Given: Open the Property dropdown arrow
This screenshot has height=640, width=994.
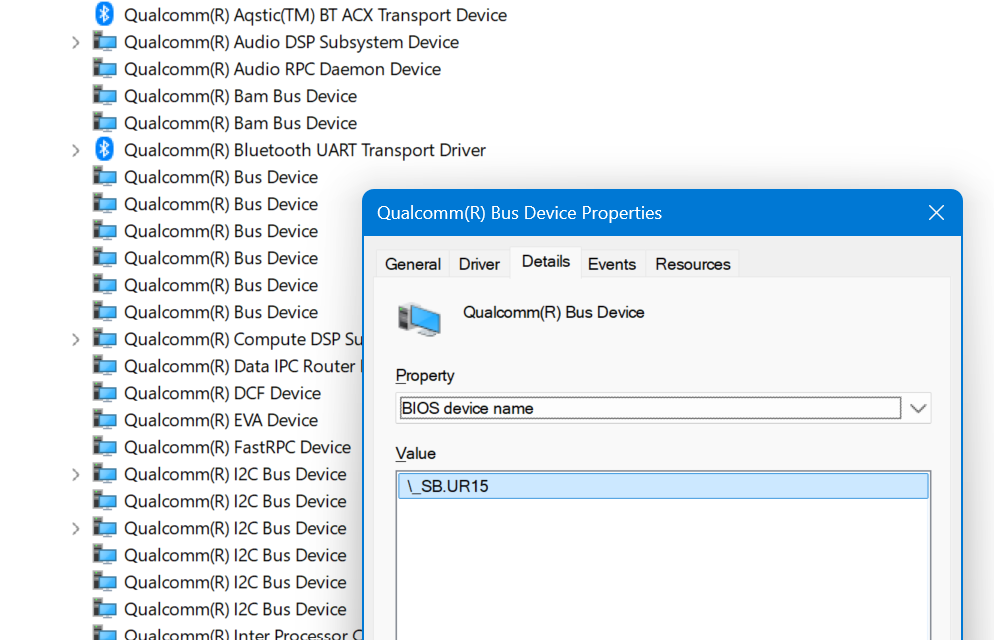Looking at the screenshot, I should pos(918,408).
